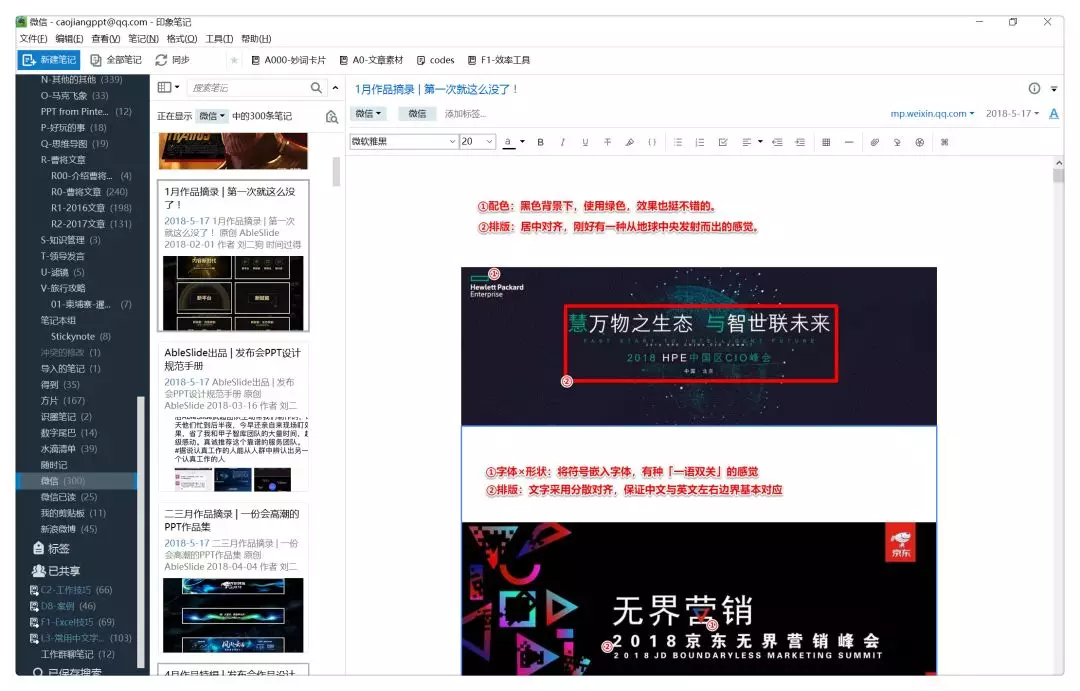Open the 帮助(H) menu
The height and width of the screenshot is (691, 1080).
tap(256, 39)
